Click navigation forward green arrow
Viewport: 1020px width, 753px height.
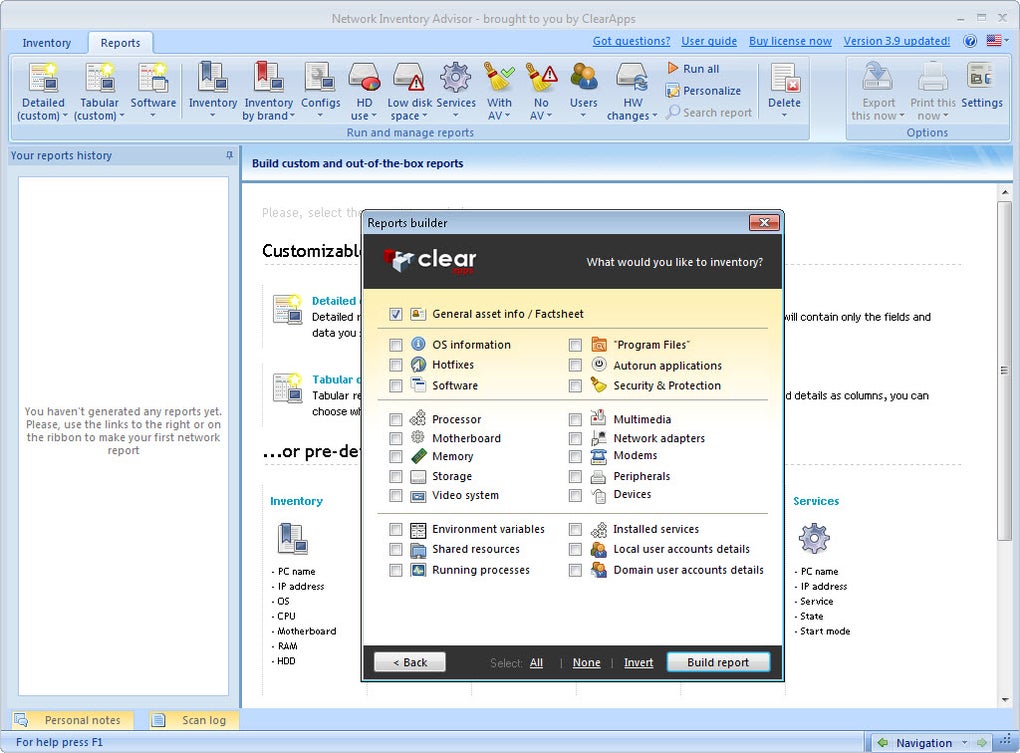point(982,742)
